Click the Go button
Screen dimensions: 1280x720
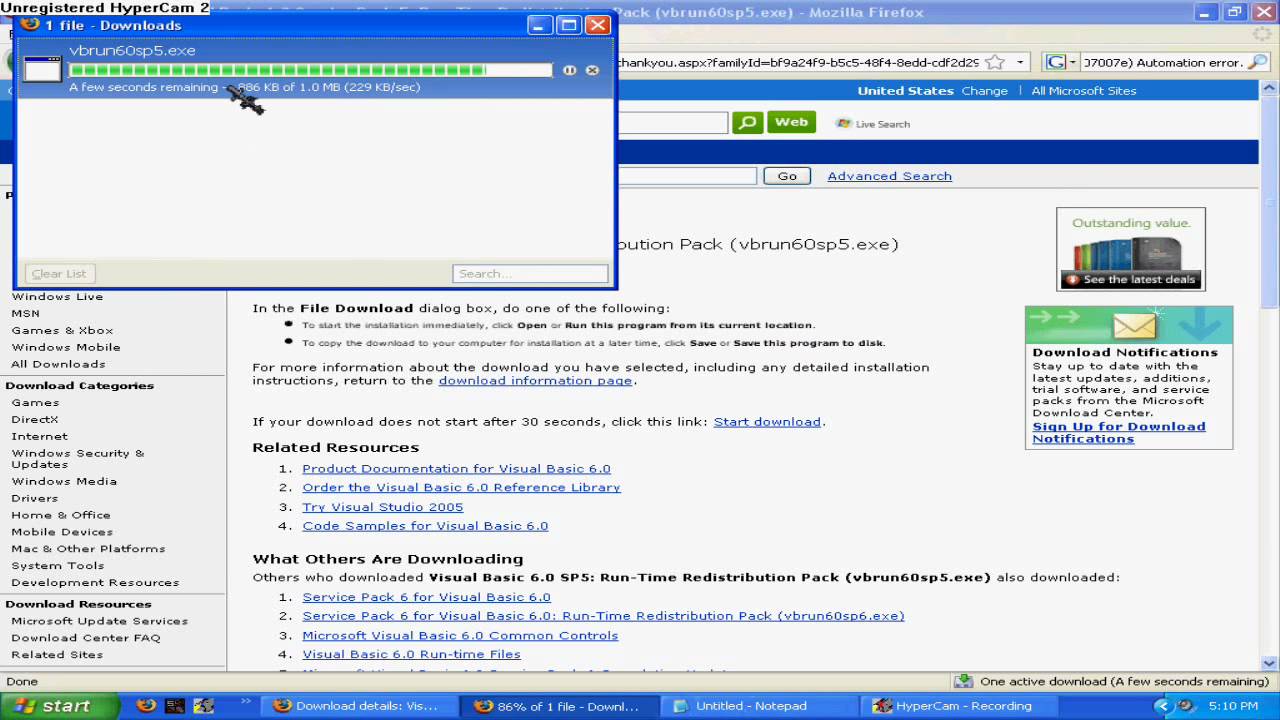coord(787,176)
